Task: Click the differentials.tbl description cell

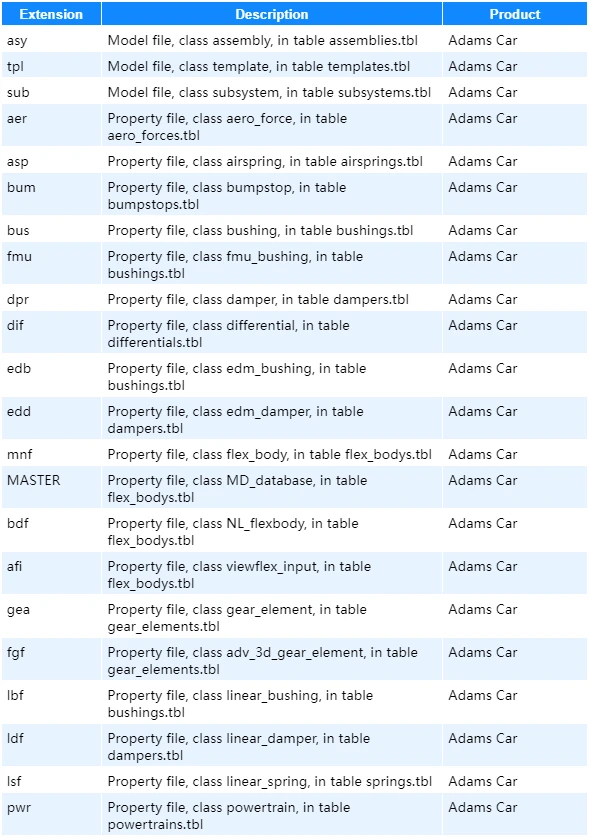Action: [x=272, y=333]
